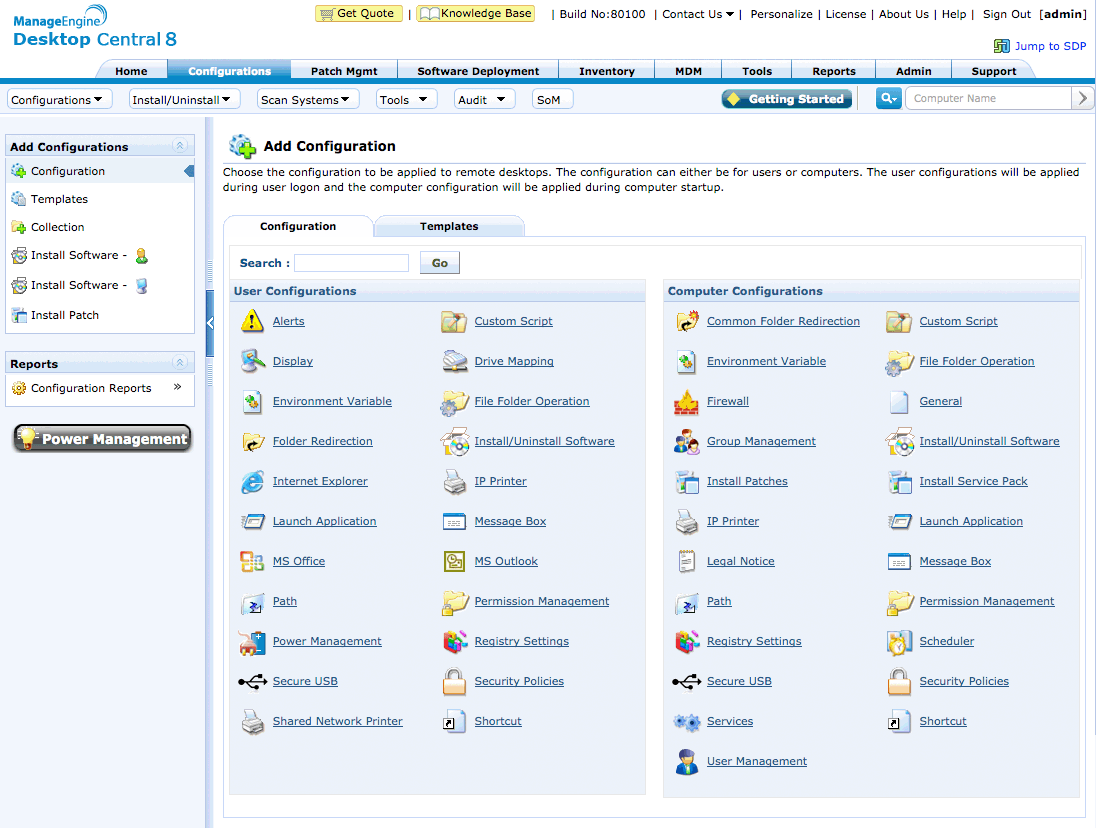
Task: Click the Power Management banner button
Action: pyautogui.click(x=102, y=438)
